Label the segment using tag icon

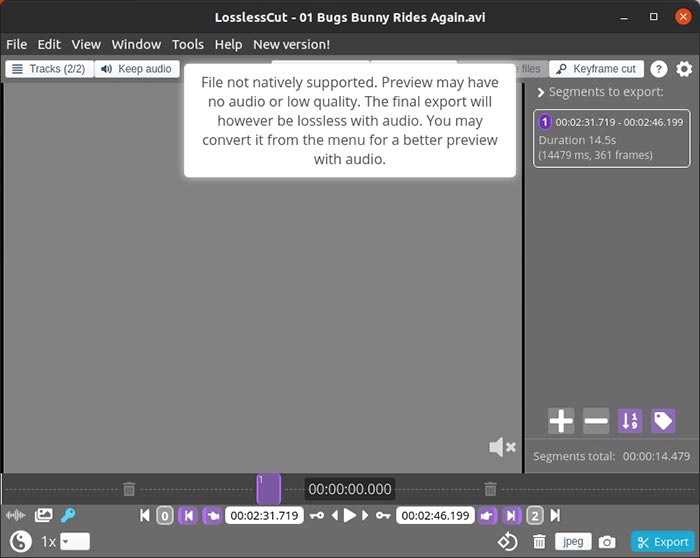(x=663, y=421)
